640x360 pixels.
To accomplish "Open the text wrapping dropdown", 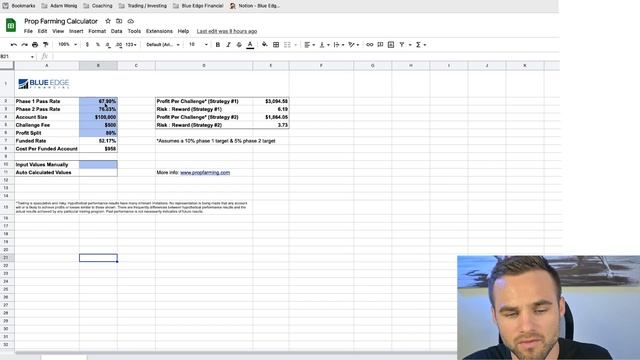I will (339, 44).
